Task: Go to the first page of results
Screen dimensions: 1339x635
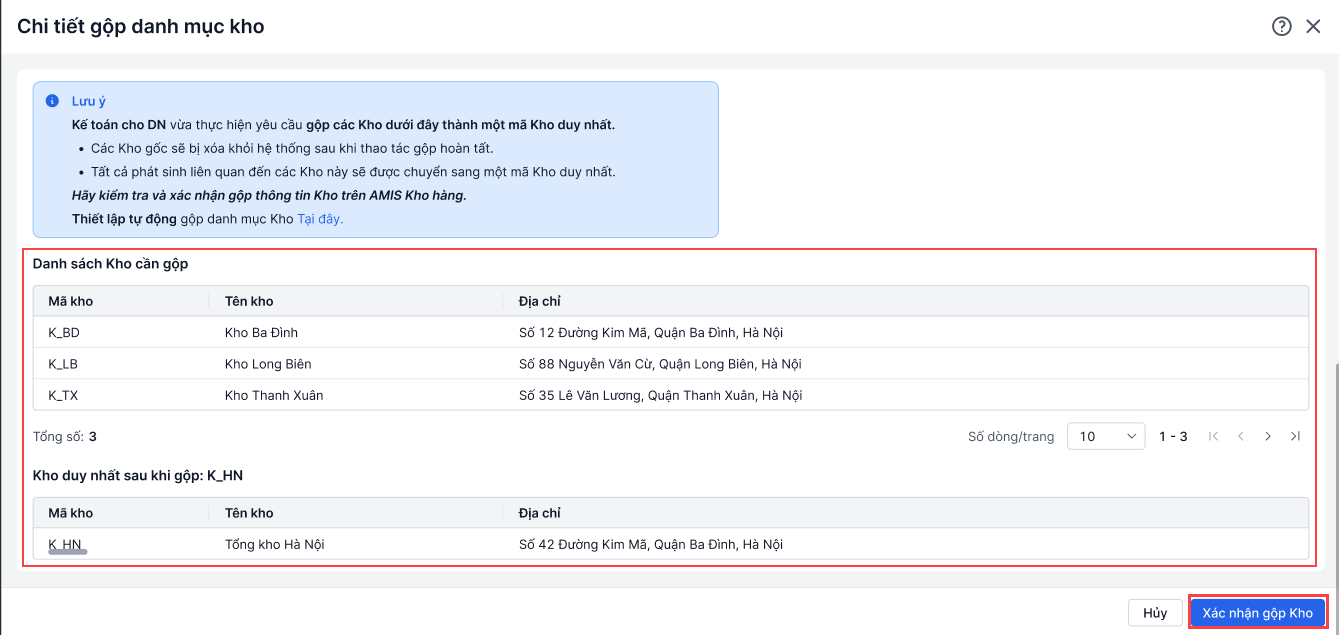Action: (x=1214, y=436)
